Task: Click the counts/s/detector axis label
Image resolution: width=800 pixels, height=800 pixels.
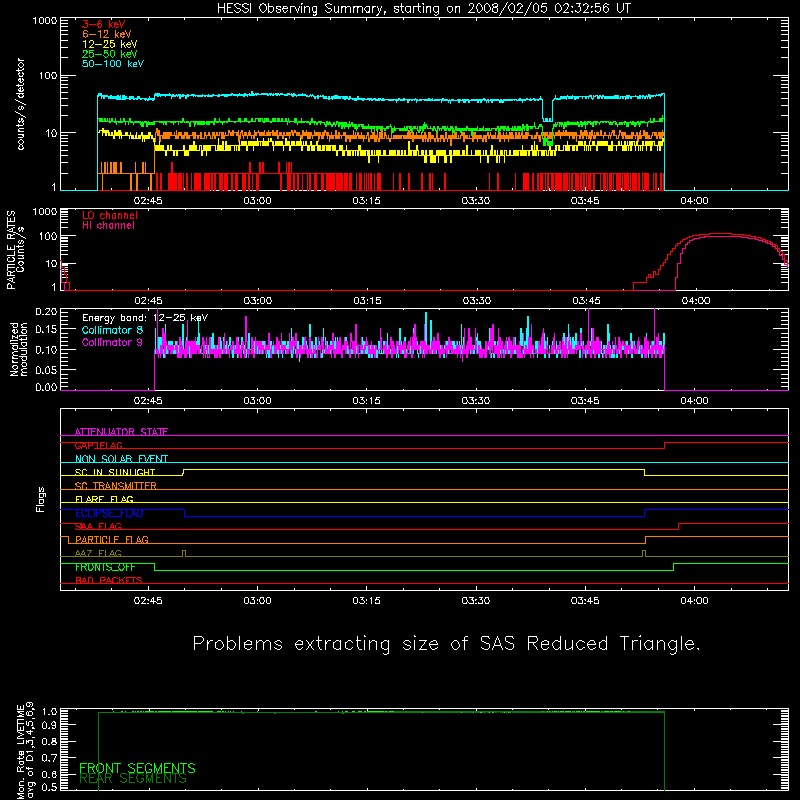Action: point(20,104)
